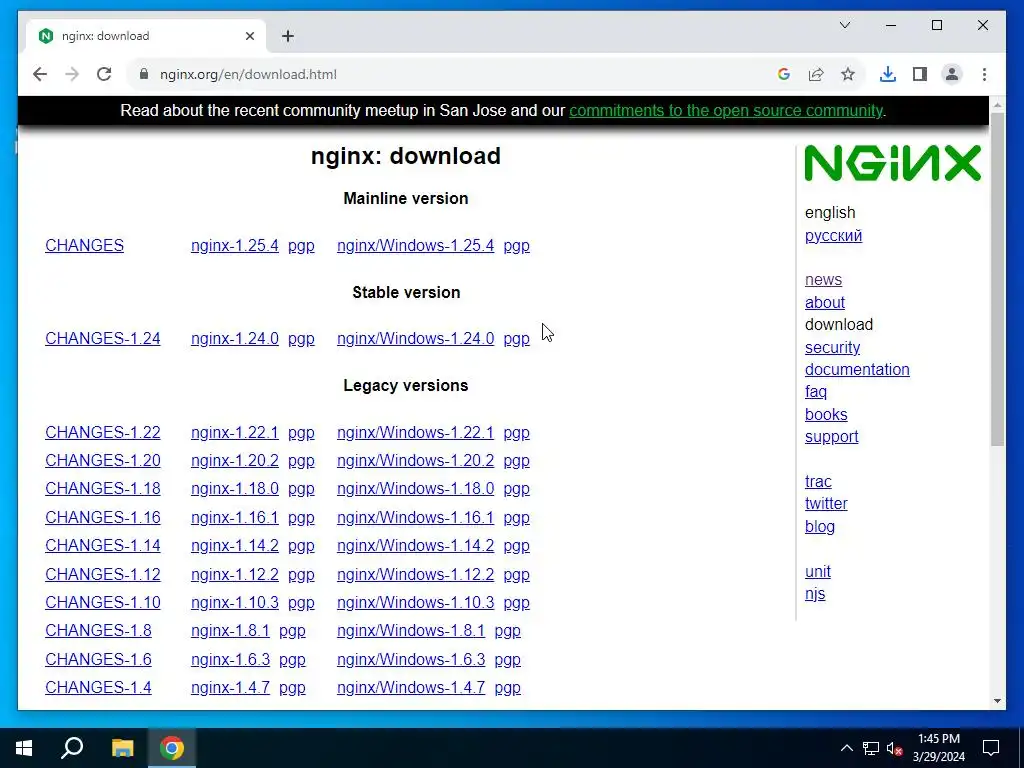Image resolution: width=1024 pixels, height=768 pixels.
Task: Close the nginx: download tab
Action: pos(249,36)
